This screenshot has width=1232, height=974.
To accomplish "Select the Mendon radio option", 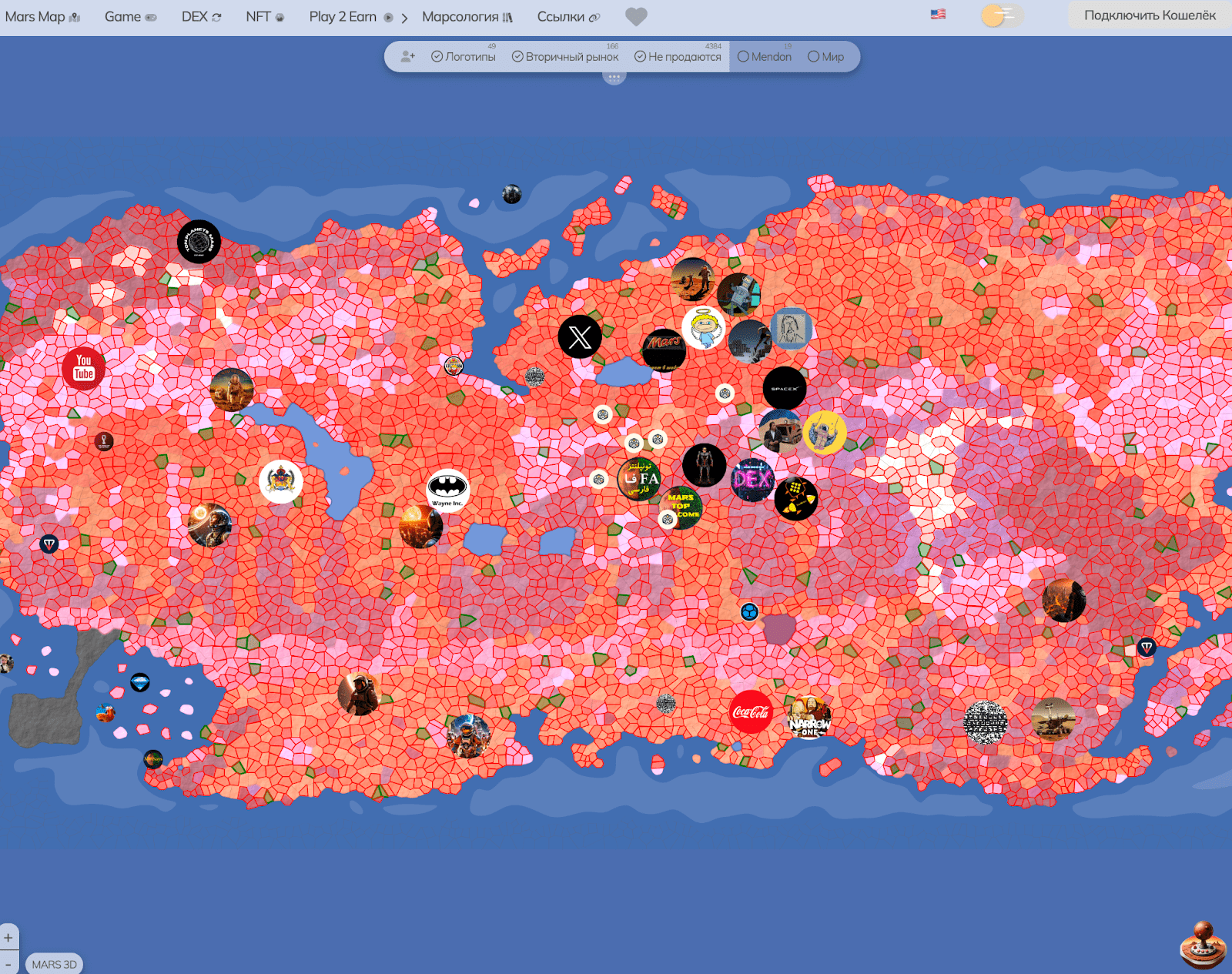I will (765, 56).
